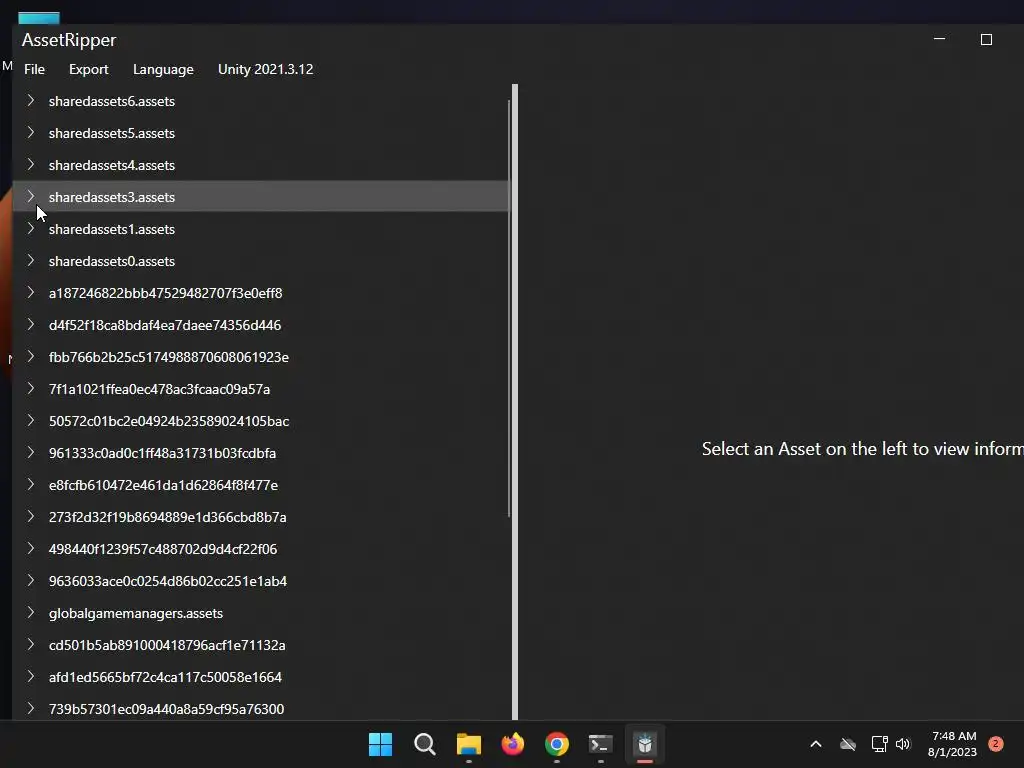Expand the e8fcfb610472e461da1d62864f8f477e chevron
The height and width of the screenshot is (768, 1024).
(x=30, y=485)
